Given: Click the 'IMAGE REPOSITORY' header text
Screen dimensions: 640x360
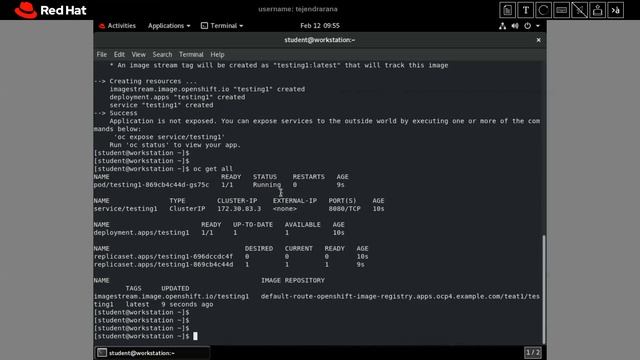Looking at the screenshot, I should pos(293,280).
